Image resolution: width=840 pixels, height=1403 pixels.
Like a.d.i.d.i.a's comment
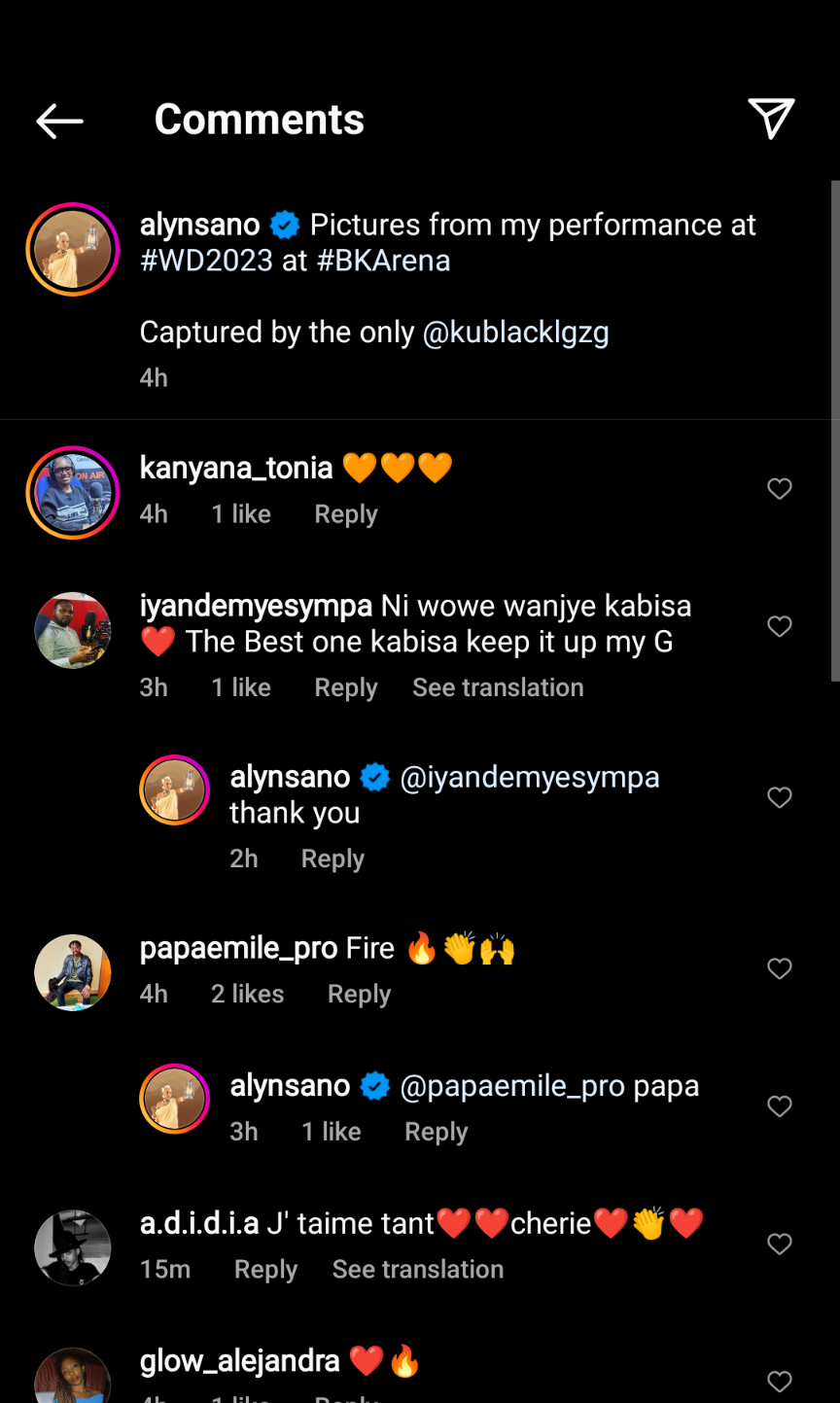pyautogui.click(x=780, y=1245)
